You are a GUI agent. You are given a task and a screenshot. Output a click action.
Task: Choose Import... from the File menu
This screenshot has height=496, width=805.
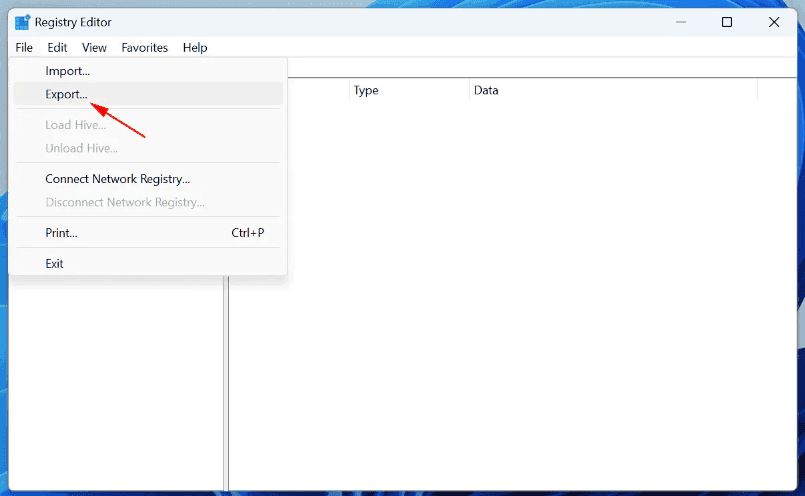pos(148,71)
